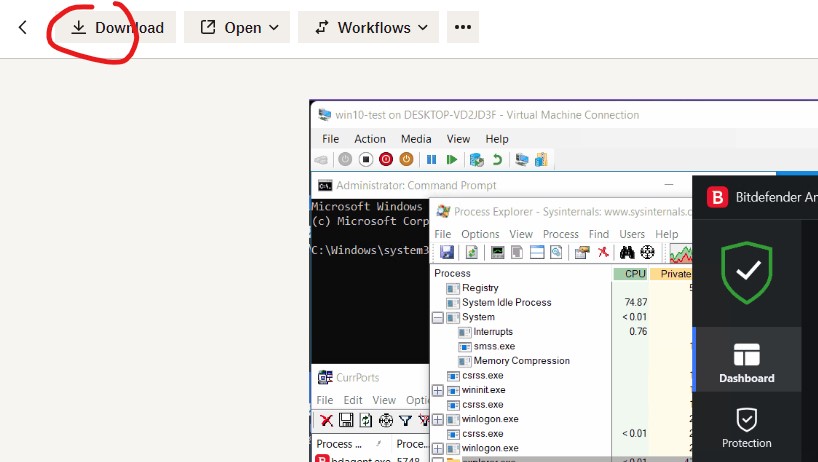
Task: Click CurrPorts Save floppy icon
Action: pyautogui.click(x=346, y=420)
